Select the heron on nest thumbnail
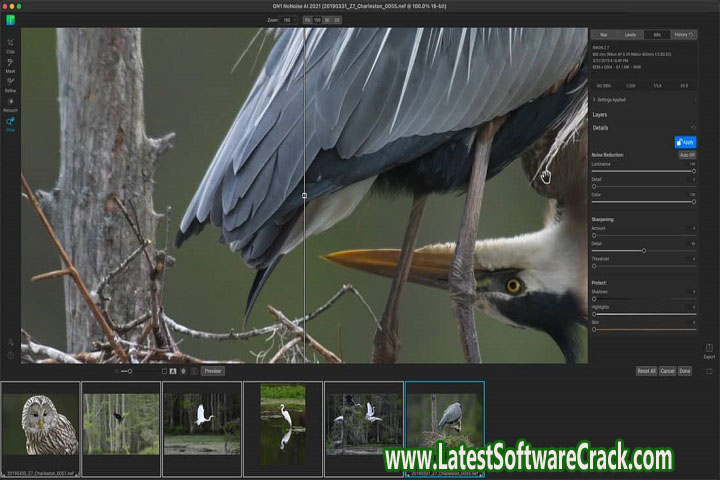Image resolution: width=720 pixels, height=480 pixels. click(x=444, y=429)
